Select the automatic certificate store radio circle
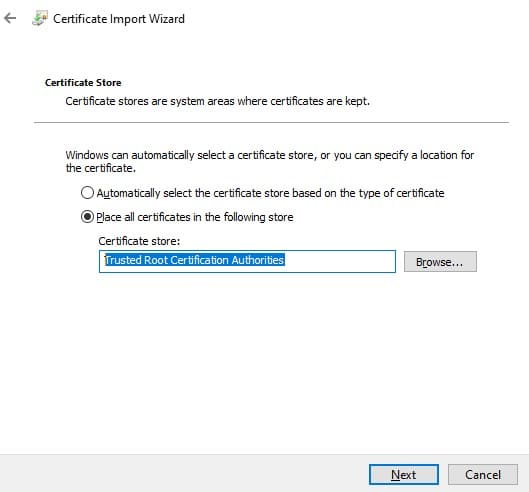 pyautogui.click(x=87, y=193)
